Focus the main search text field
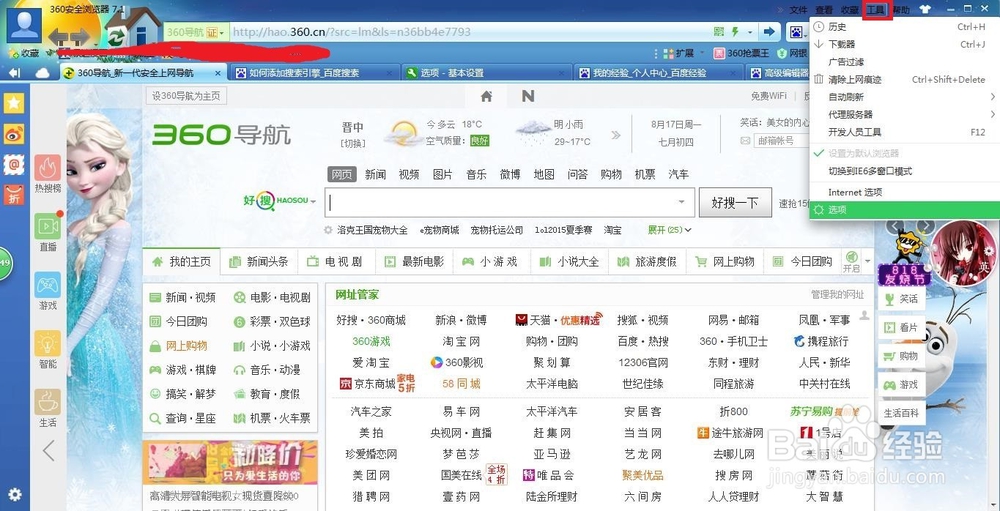 [501, 203]
